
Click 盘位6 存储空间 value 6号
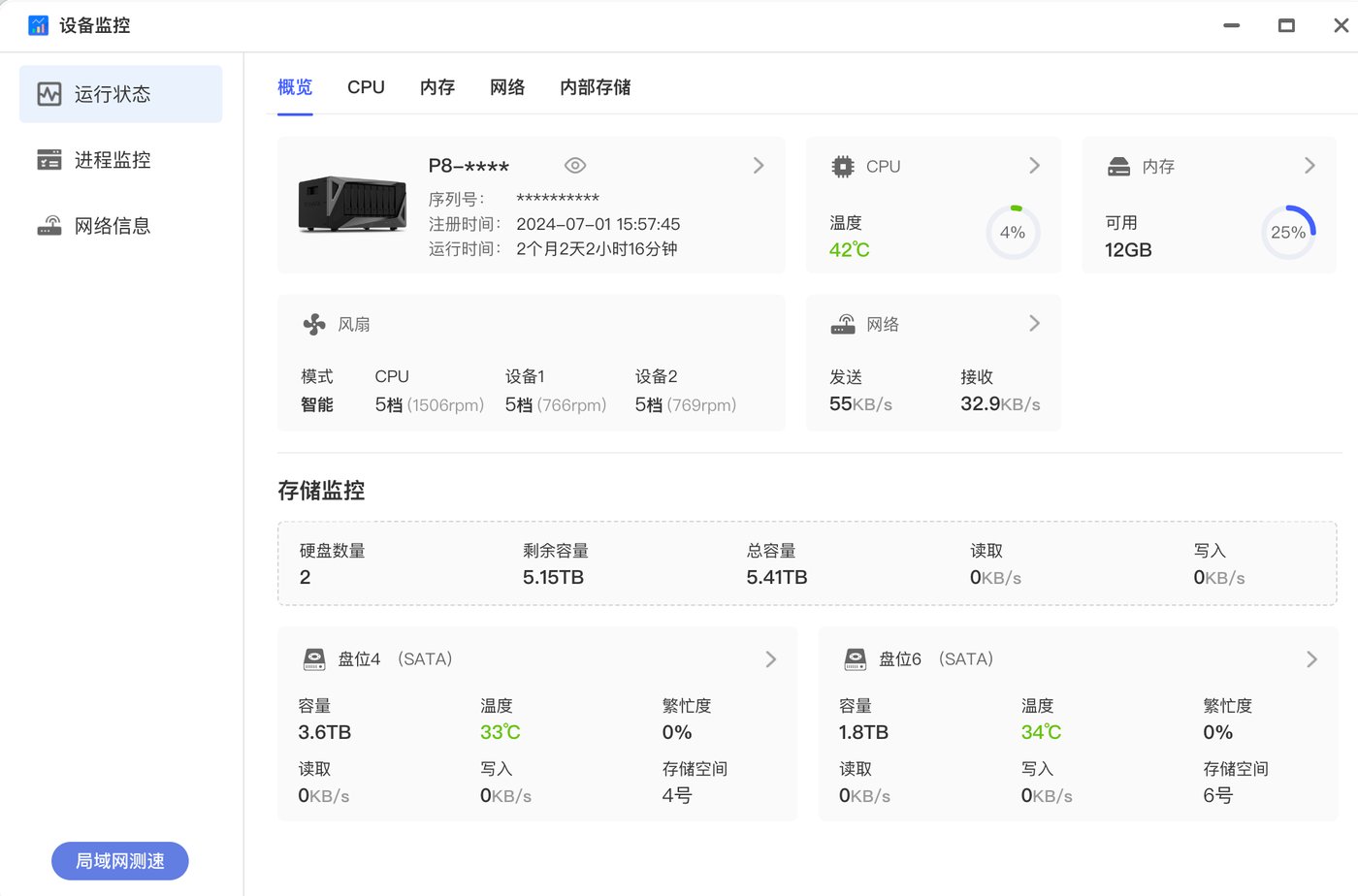coord(1218,795)
